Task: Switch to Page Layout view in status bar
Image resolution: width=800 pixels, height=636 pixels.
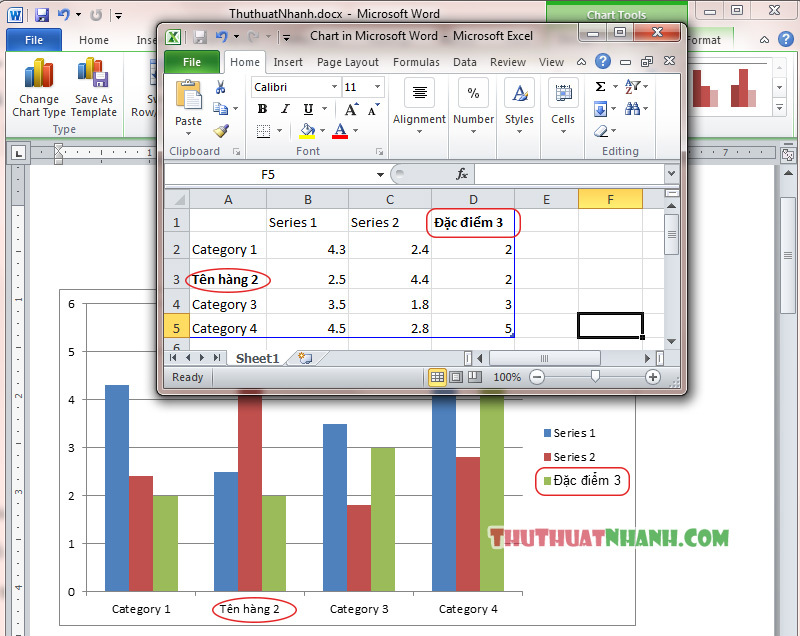Action: (x=456, y=377)
